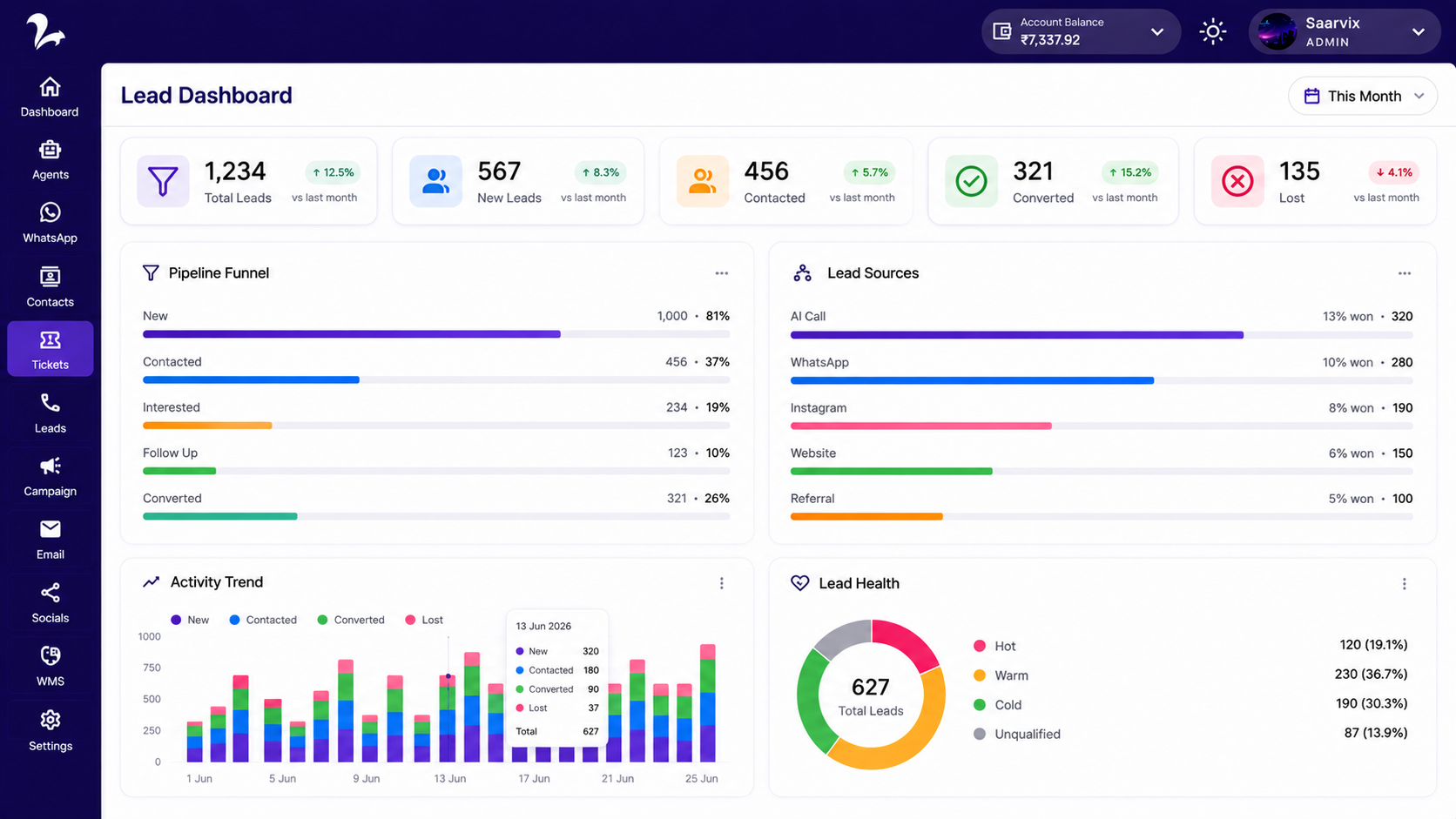Click the Converted checkmark icon
The height and width of the screenshot is (819, 1456).
pos(971,181)
